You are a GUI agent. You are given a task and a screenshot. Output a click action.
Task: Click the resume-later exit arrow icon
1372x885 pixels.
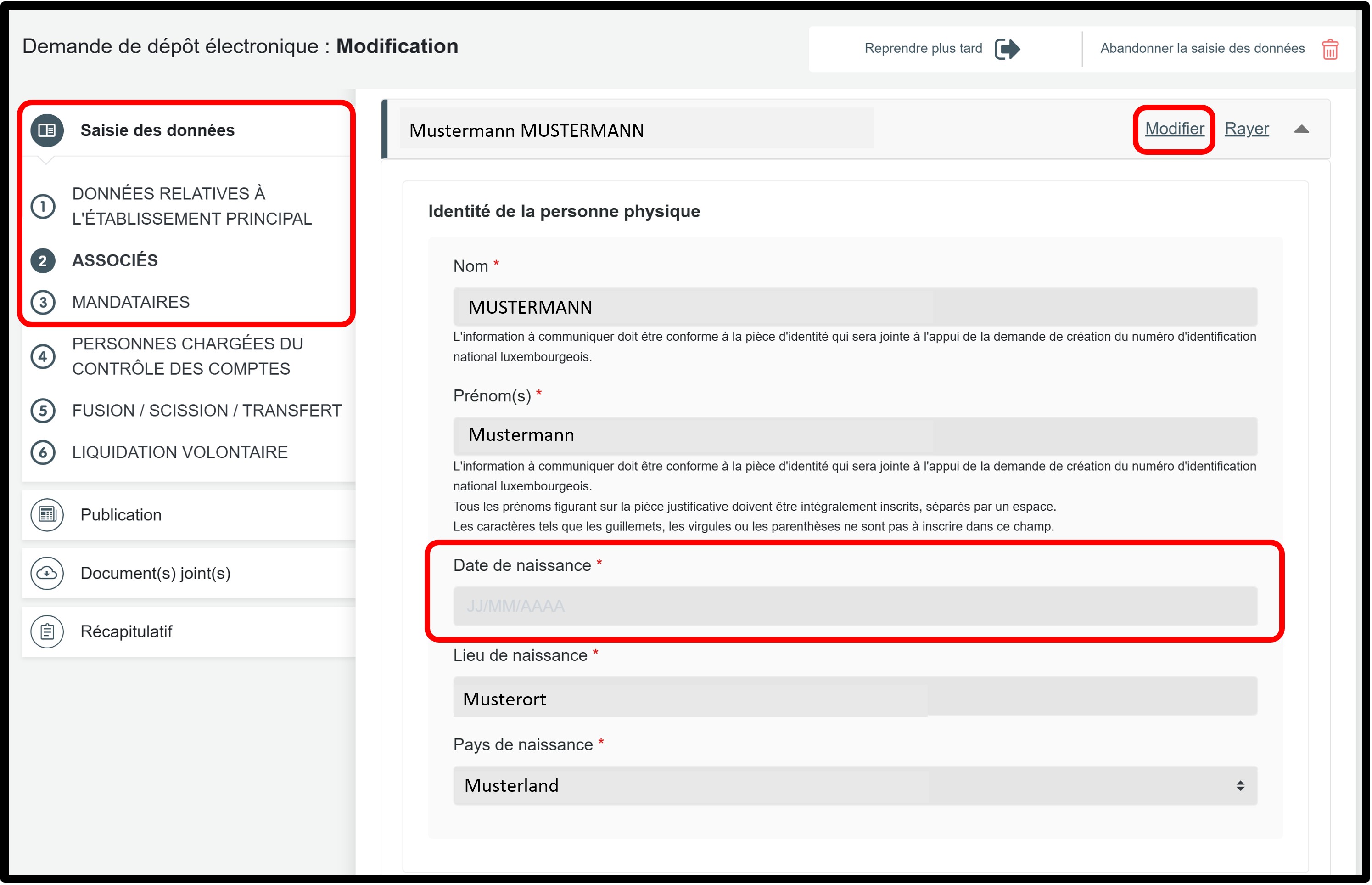[1008, 49]
